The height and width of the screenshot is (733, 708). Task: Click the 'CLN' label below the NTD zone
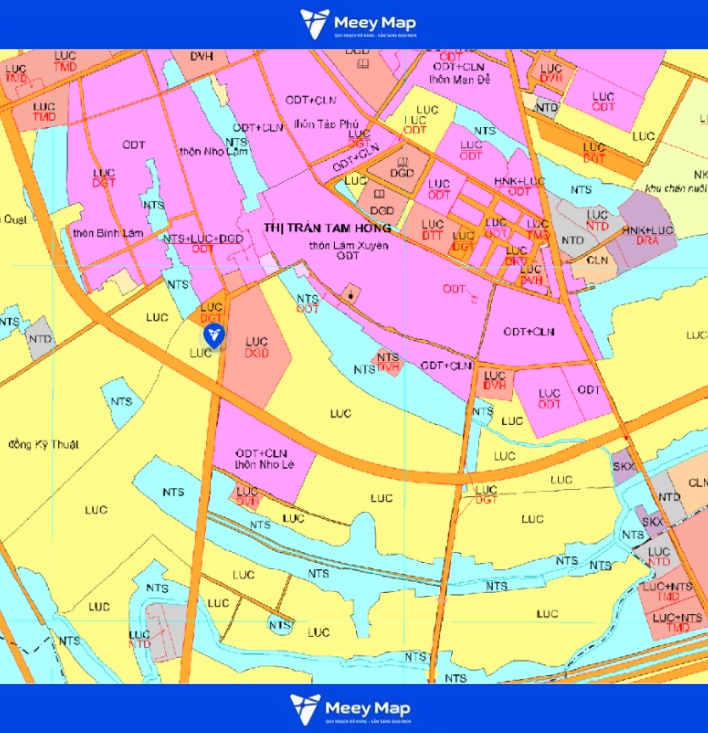click(x=597, y=260)
